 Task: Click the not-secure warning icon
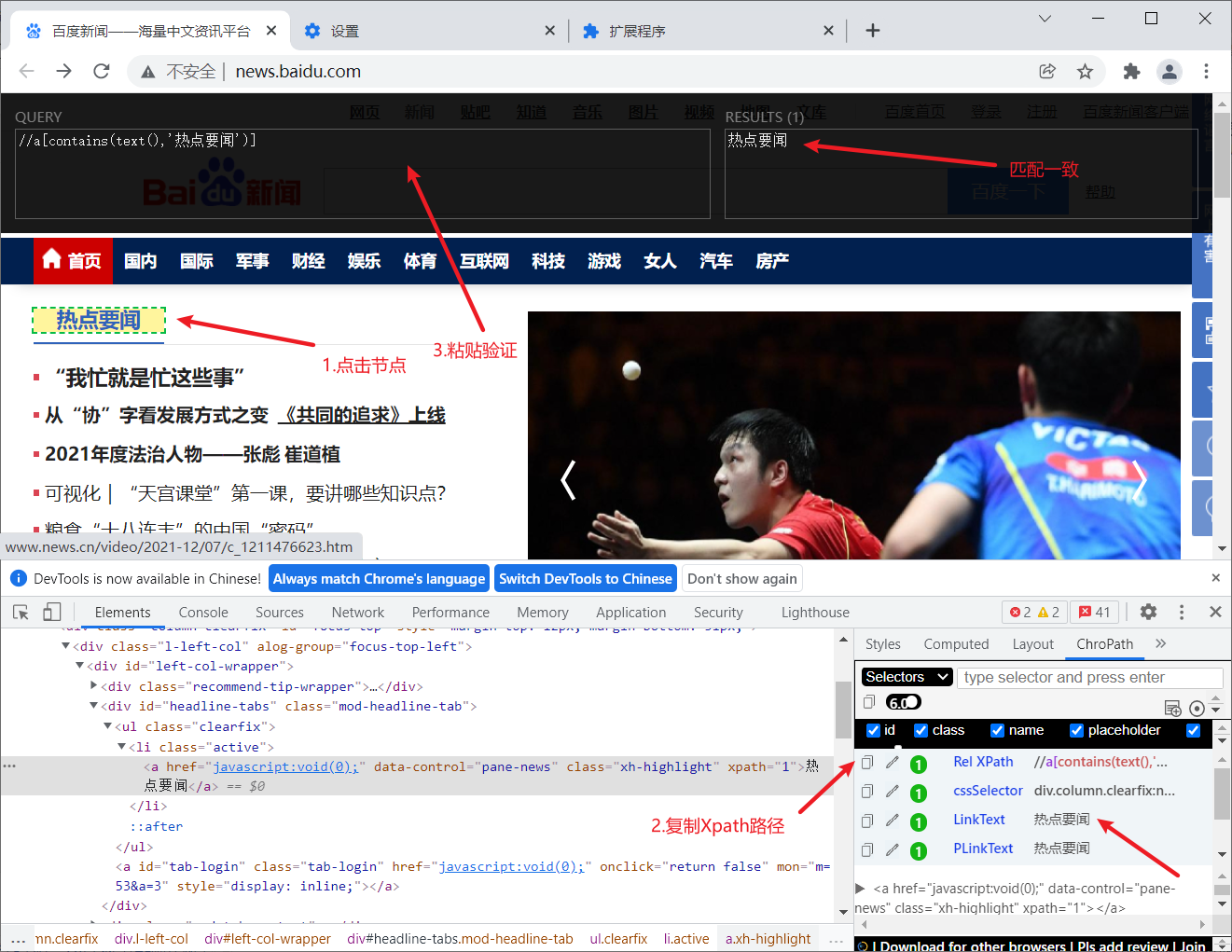coord(147,72)
